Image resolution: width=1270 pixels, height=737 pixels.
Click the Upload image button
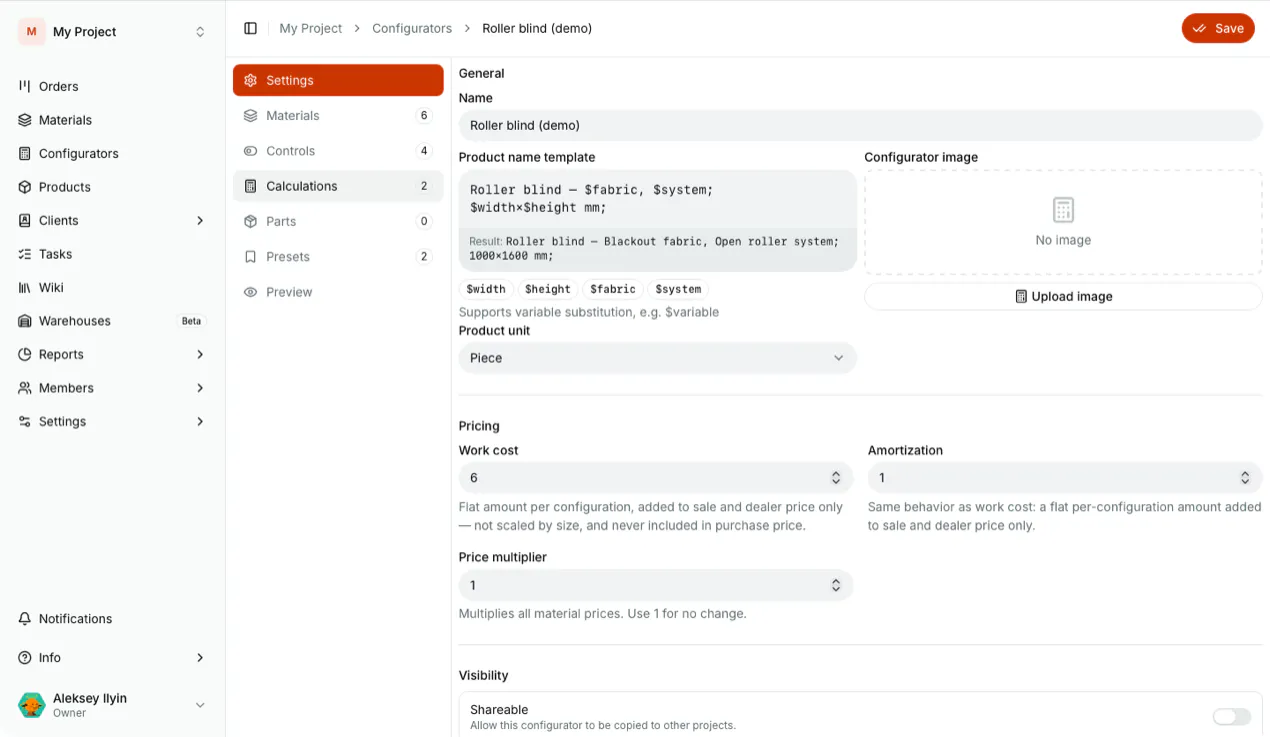[1063, 296]
